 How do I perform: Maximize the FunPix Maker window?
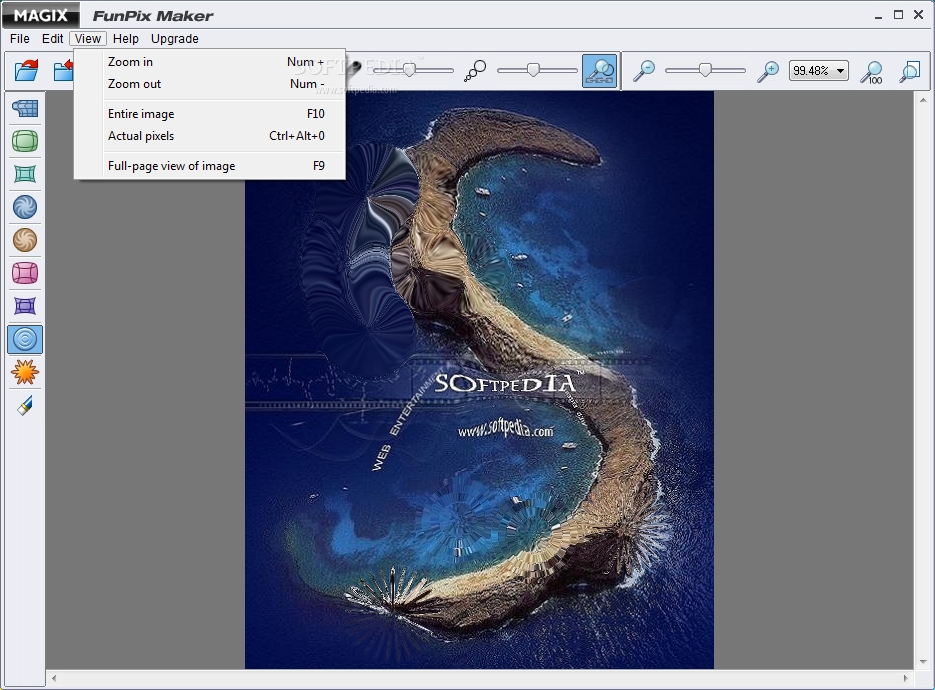coord(899,15)
